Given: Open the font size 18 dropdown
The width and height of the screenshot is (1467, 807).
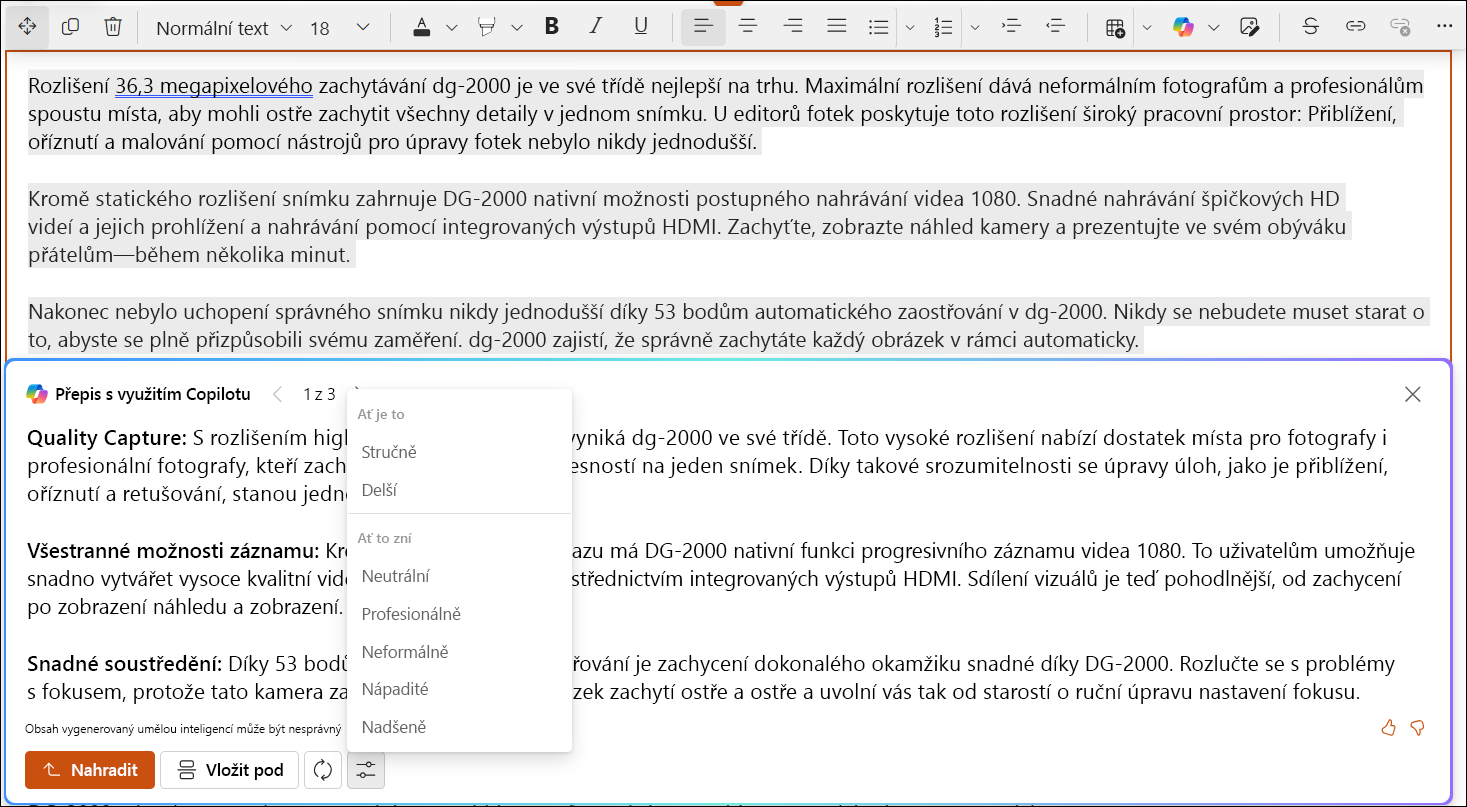Looking at the screenshot, I should pos(340,28).
